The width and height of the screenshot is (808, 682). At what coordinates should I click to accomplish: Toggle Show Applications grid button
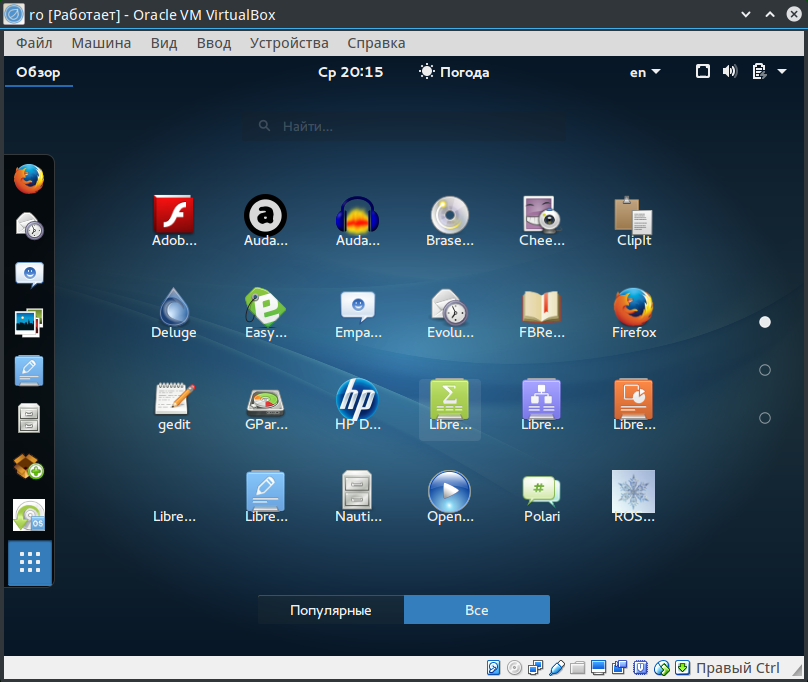tap(30, 562)
